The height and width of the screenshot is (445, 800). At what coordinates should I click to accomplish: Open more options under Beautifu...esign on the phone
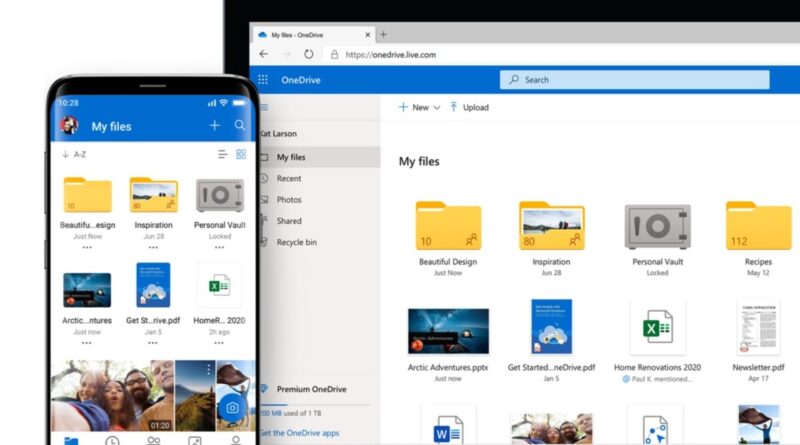point(87,248)
